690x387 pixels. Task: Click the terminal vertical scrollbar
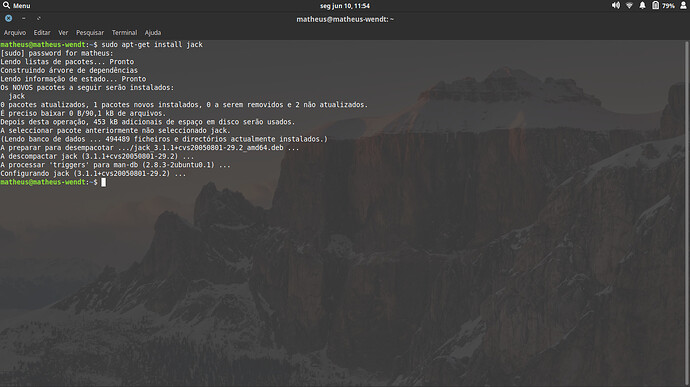point(687,214)
